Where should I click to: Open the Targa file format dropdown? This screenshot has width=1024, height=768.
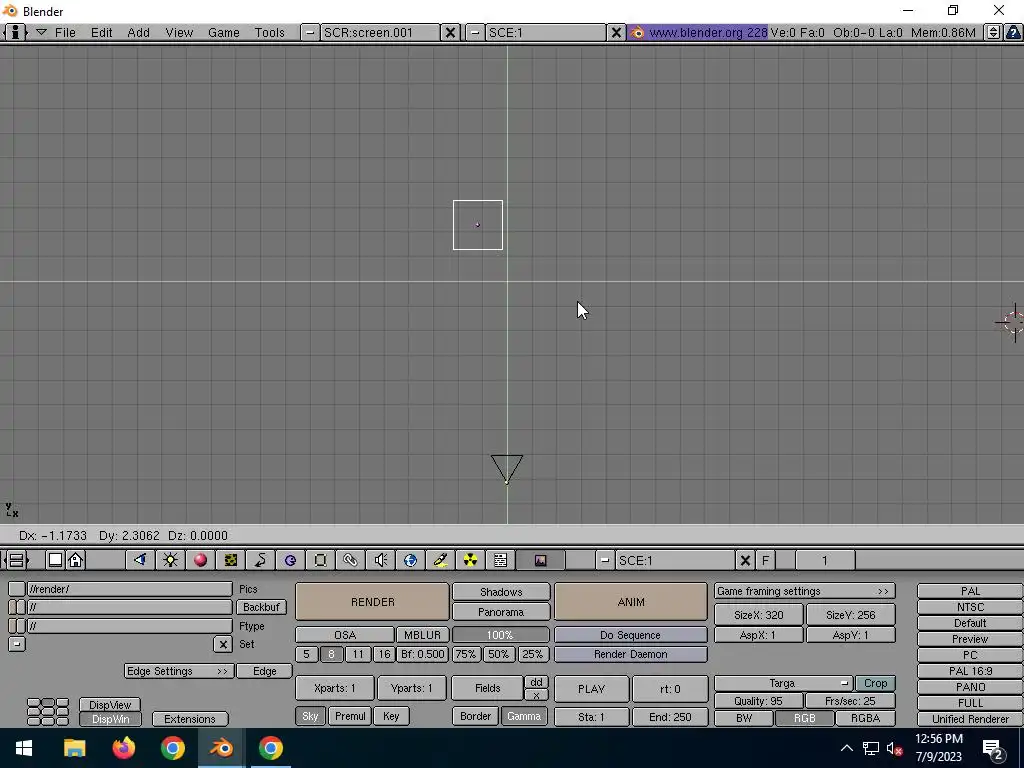783,683
